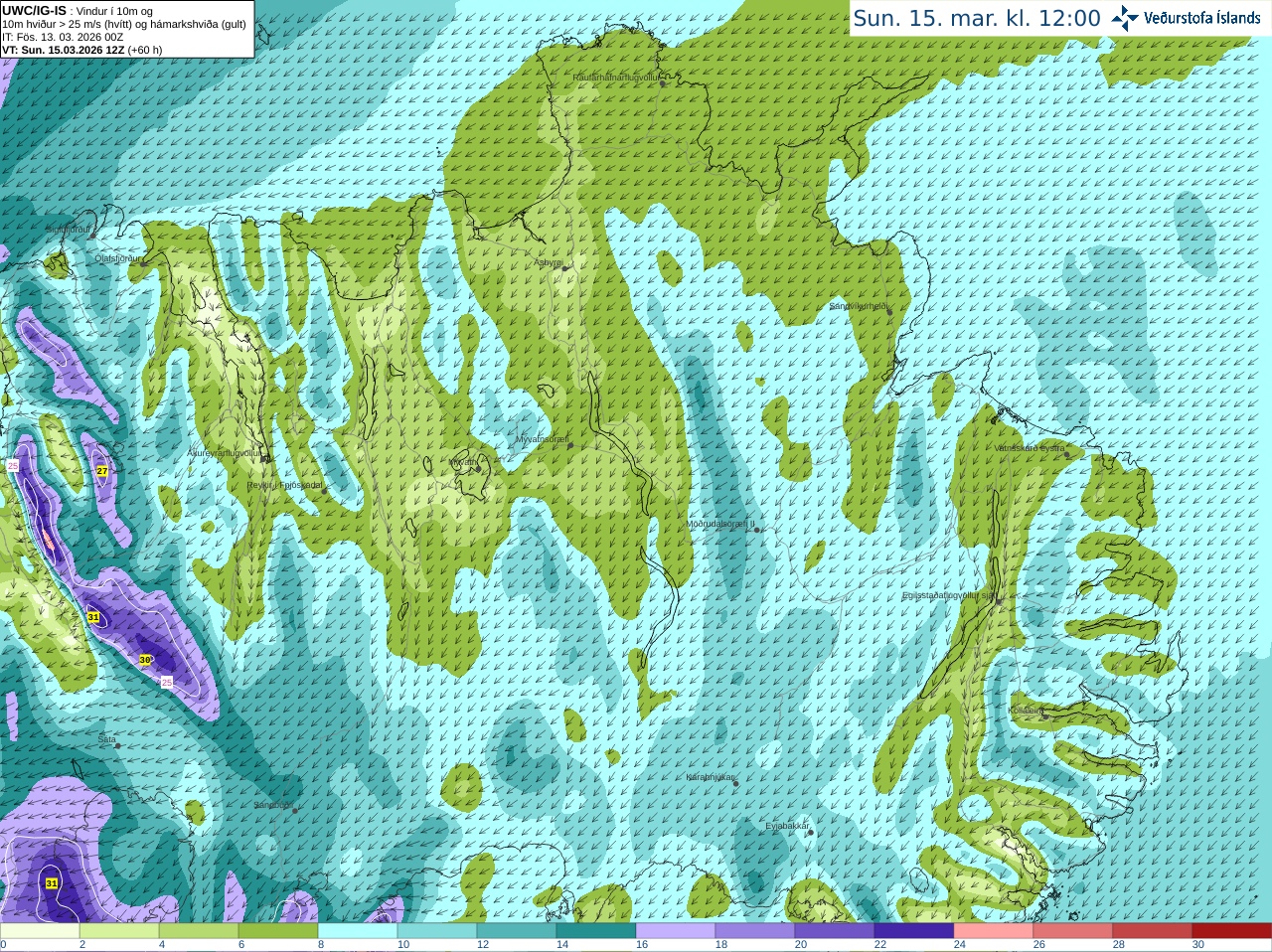Click the 6–8 olive green legend swatch
This screenshot has height=952, width=1272.
278,931
